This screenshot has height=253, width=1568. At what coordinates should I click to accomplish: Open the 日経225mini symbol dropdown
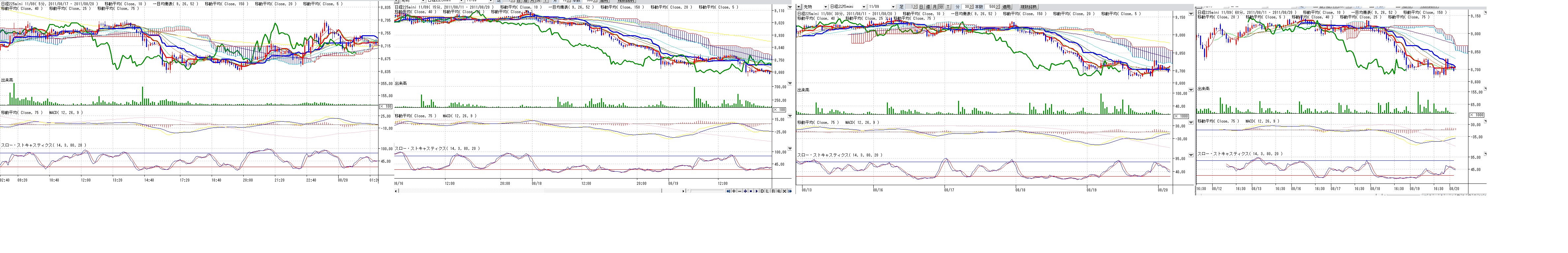(864, 7)
